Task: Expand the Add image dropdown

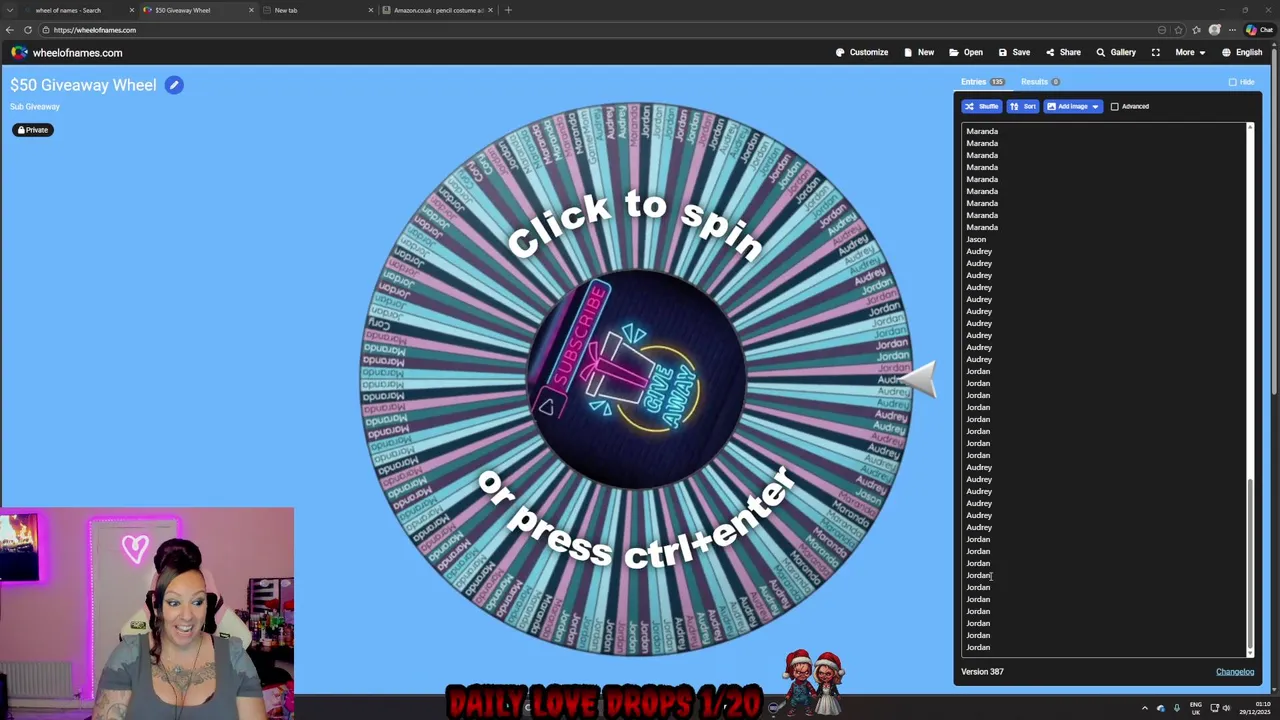Action: (x=1095, y=106)
